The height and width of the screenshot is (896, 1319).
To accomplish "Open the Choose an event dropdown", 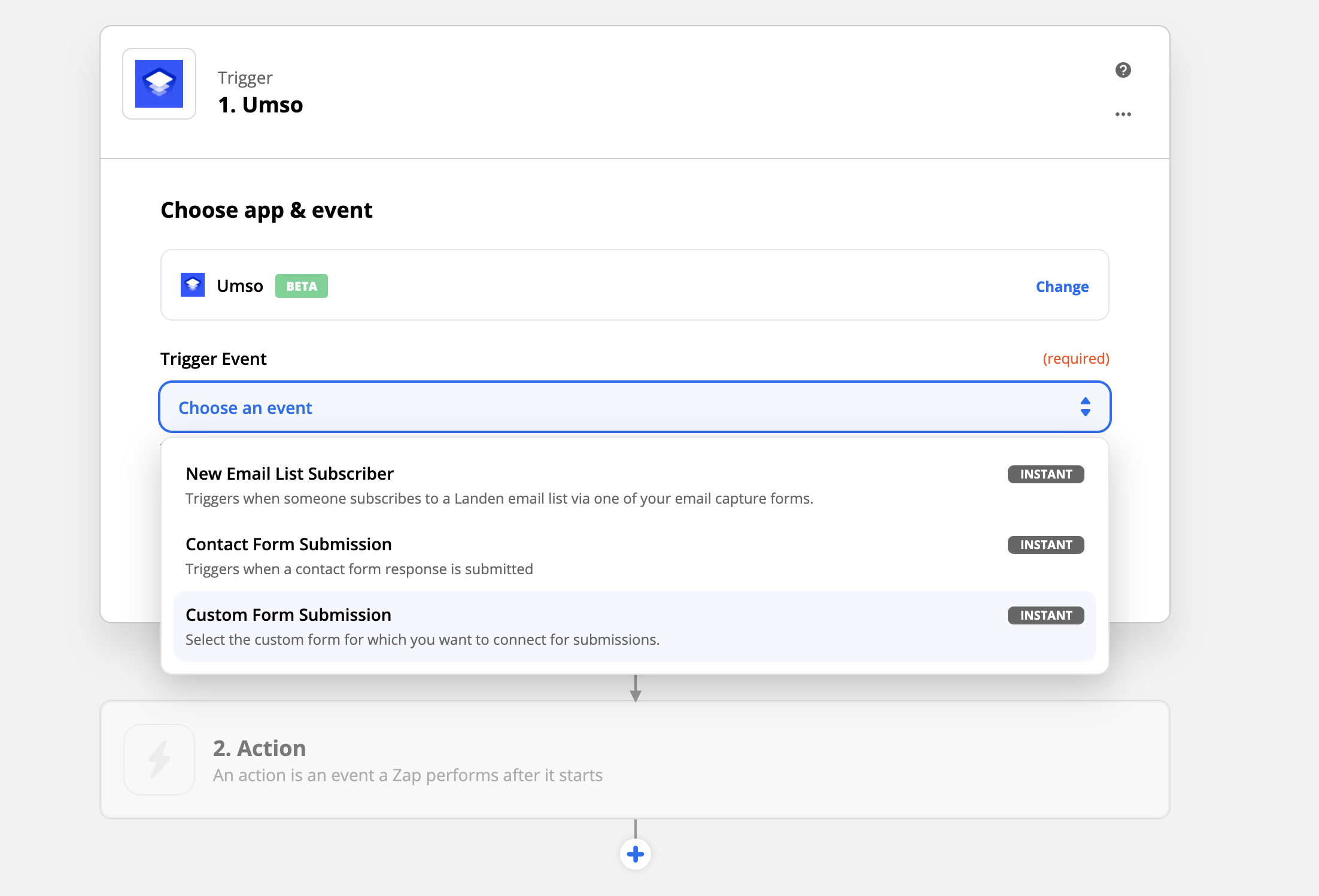I will tap(634, 407).
